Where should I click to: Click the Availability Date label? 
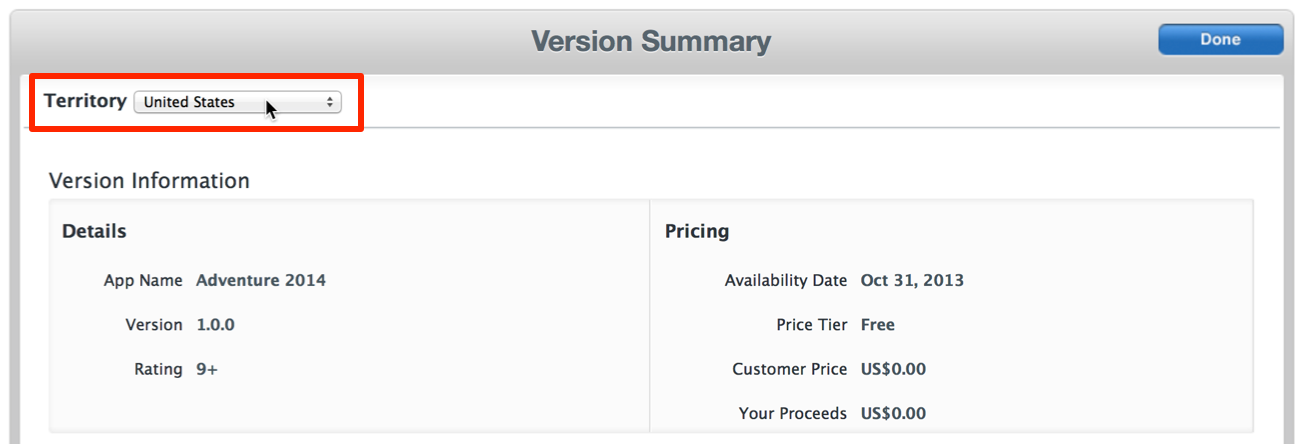[x=786, y=281]
